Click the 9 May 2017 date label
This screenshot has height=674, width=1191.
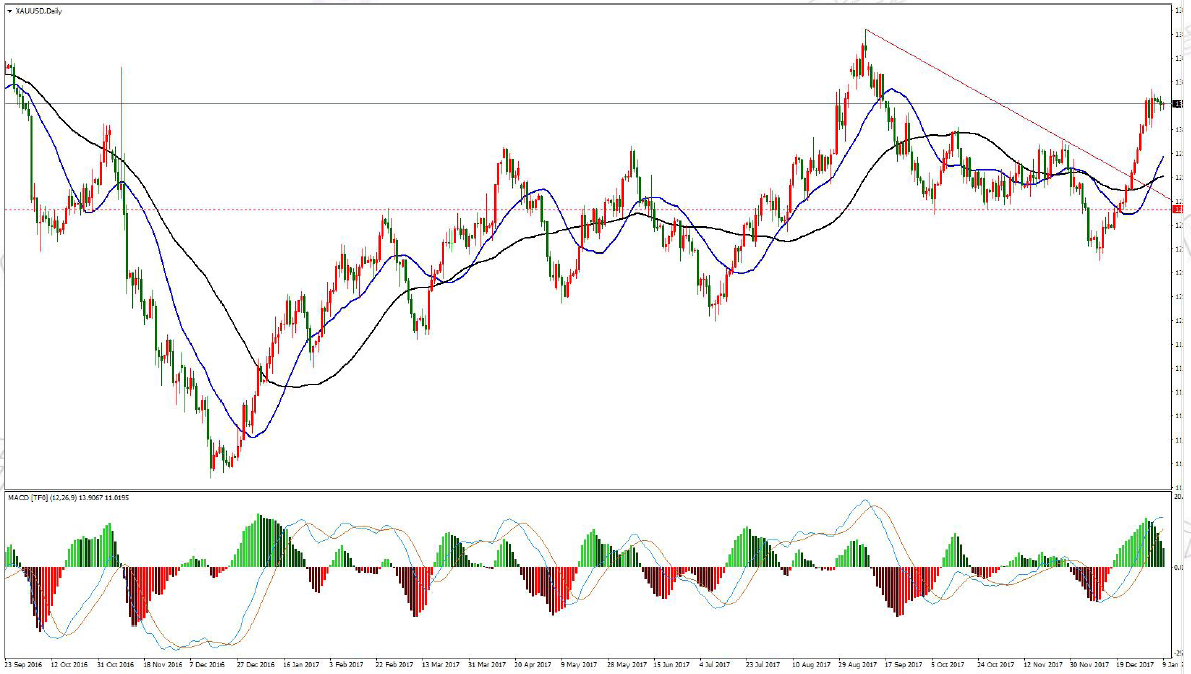(x=579, y=665)
